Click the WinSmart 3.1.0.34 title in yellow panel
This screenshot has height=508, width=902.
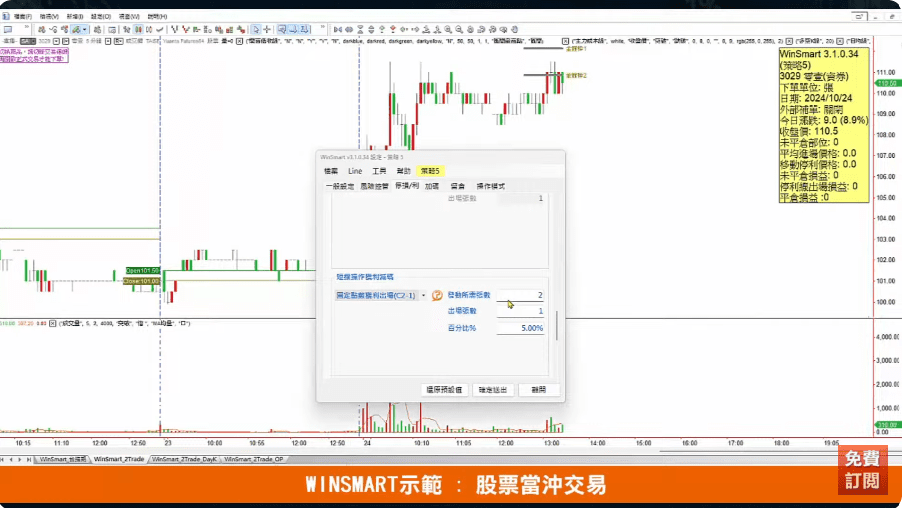point(819,54)
